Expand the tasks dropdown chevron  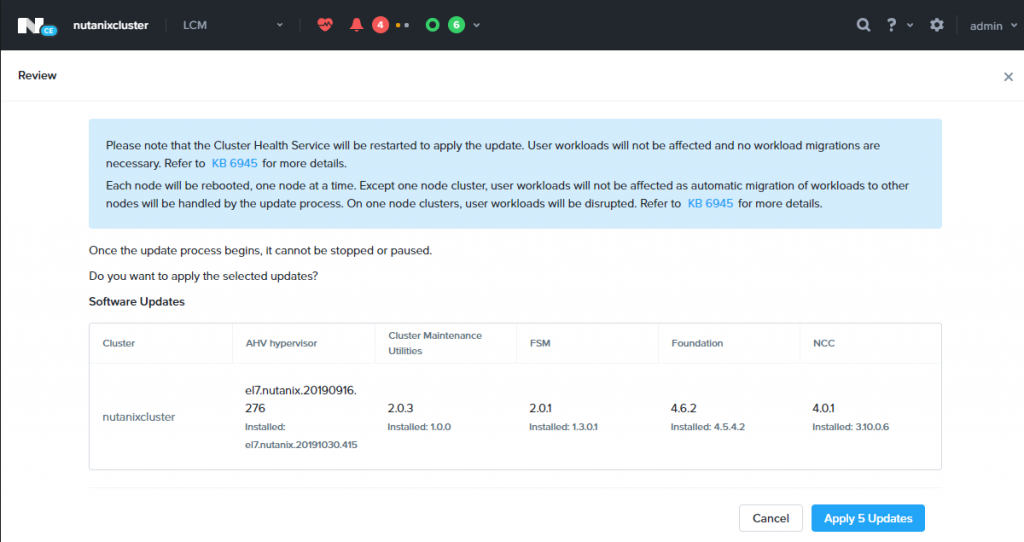(477, 25)
